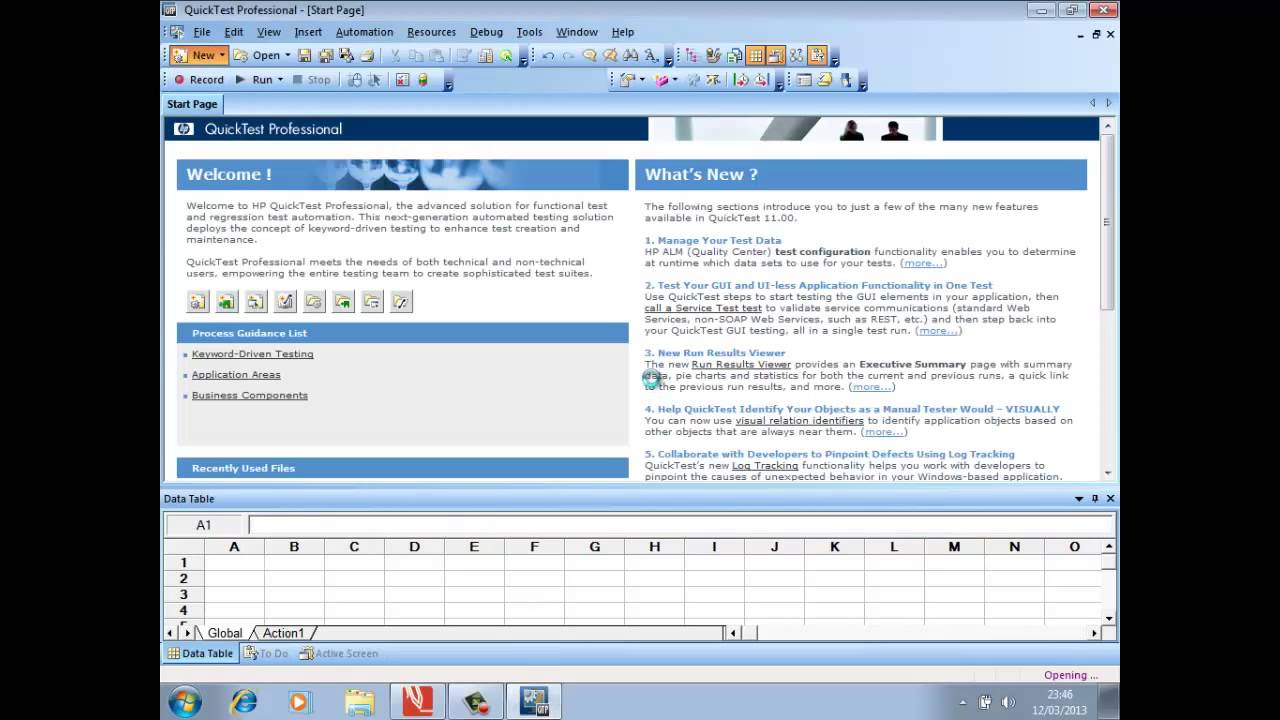Click the Find binoculars icon
The height and width of the screenshot is (720, 1280).
click(630, 56)
